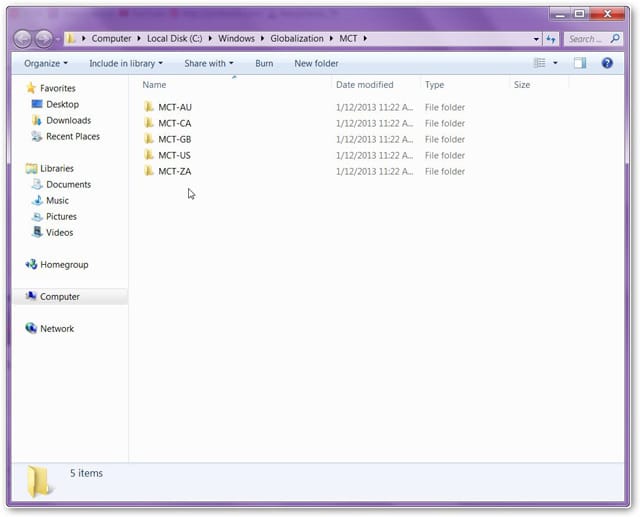Viewport: 640px width, 517px height.
Task: Show the preview pane icon
Action: click(x=580, y=63)
